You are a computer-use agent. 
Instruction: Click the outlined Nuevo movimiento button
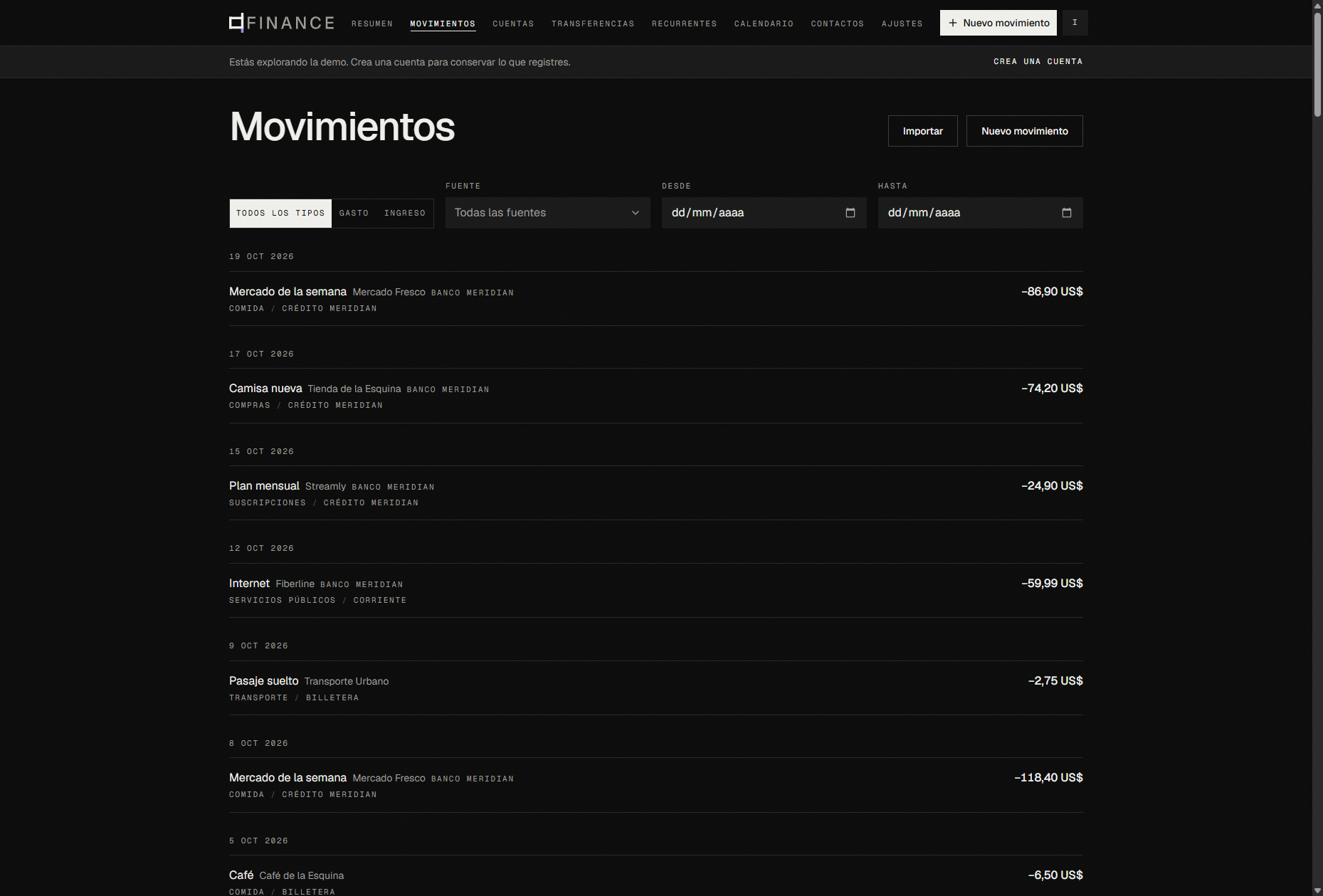click(1024, 131)
